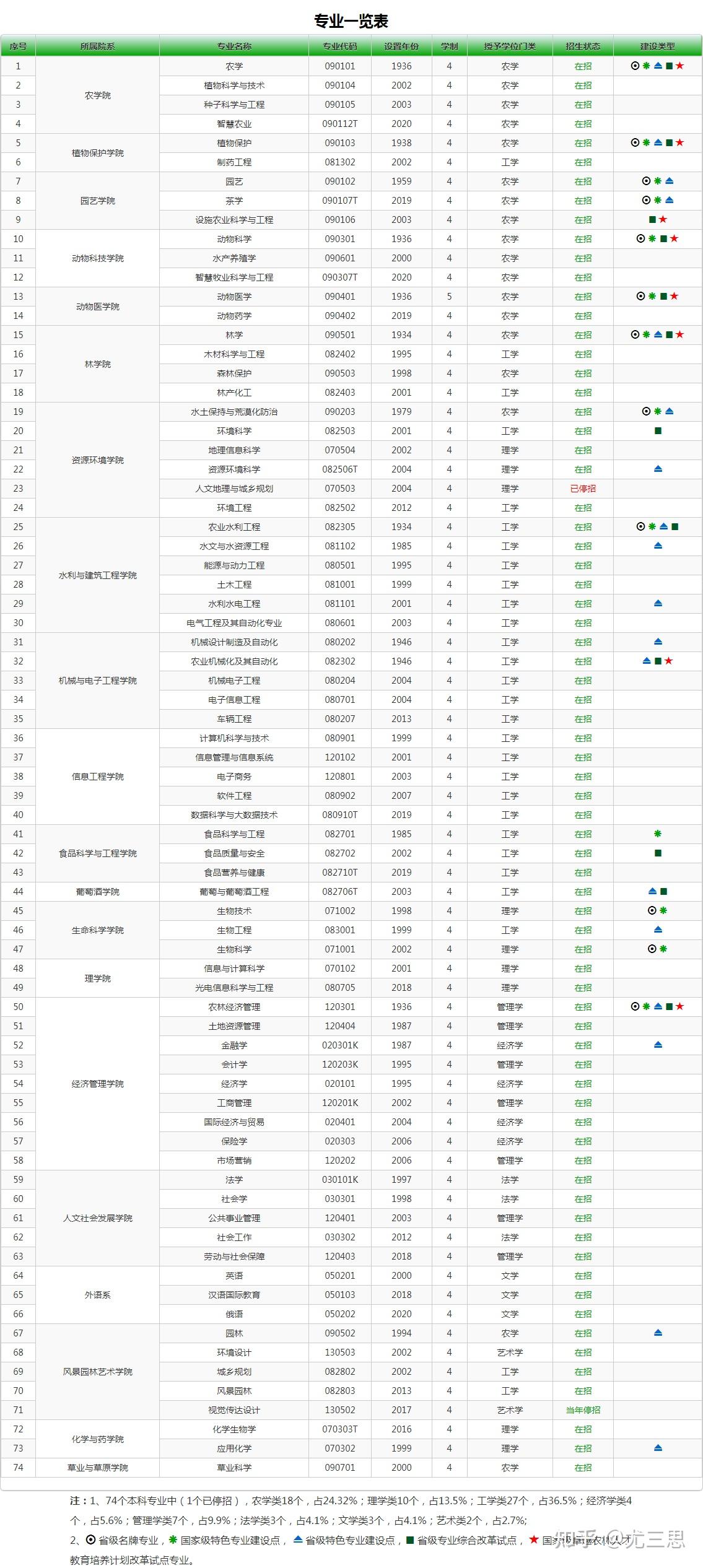The height and width of the screenshot is (1568, 703).
Task: Click the 光电信息科学与工程 major name
Action: [234, 988]
